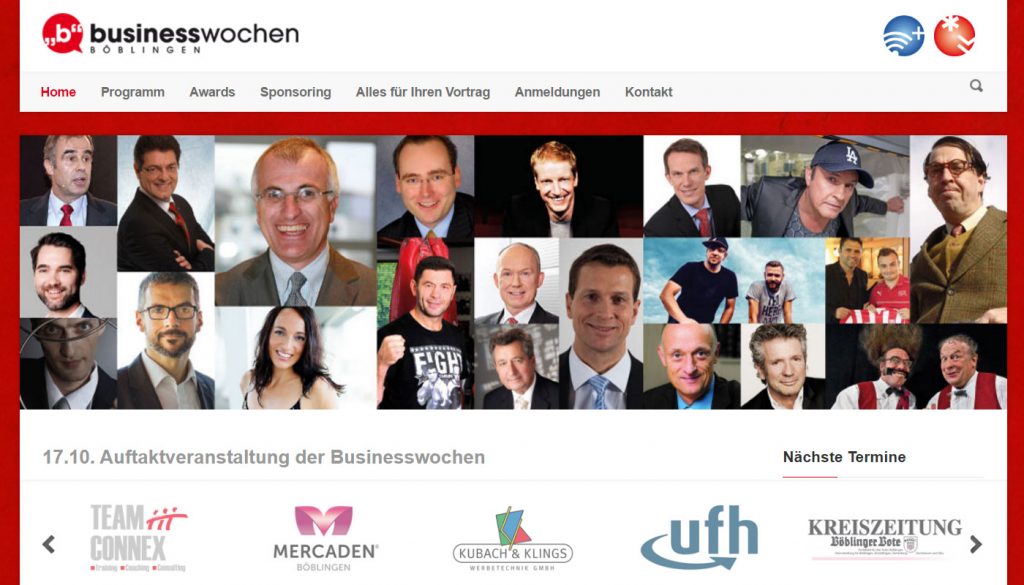The height and width of the screenshot is (585, 1024).
Task: Open the Programm menu
Action: pyautogui.click(x=133, y=92)
